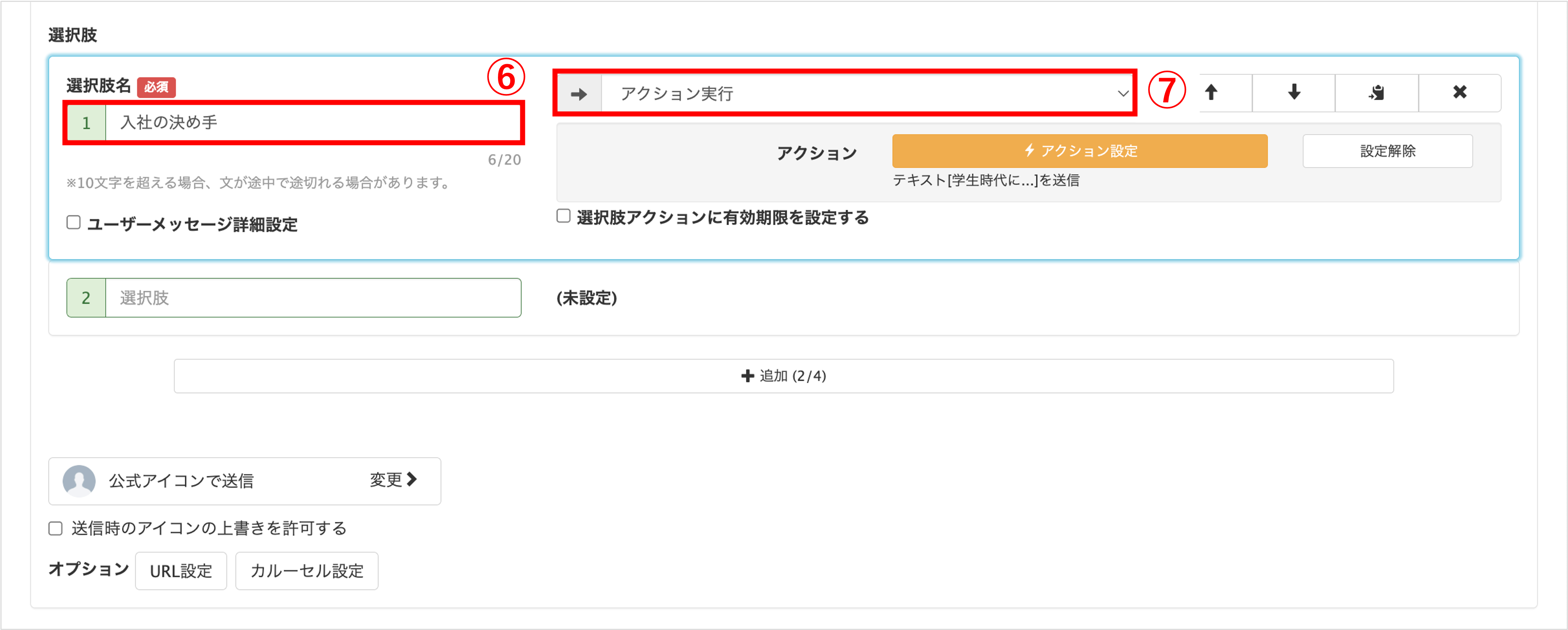
Task: Click the number 2 badge of choice 2
Action: tap(86, 298)
